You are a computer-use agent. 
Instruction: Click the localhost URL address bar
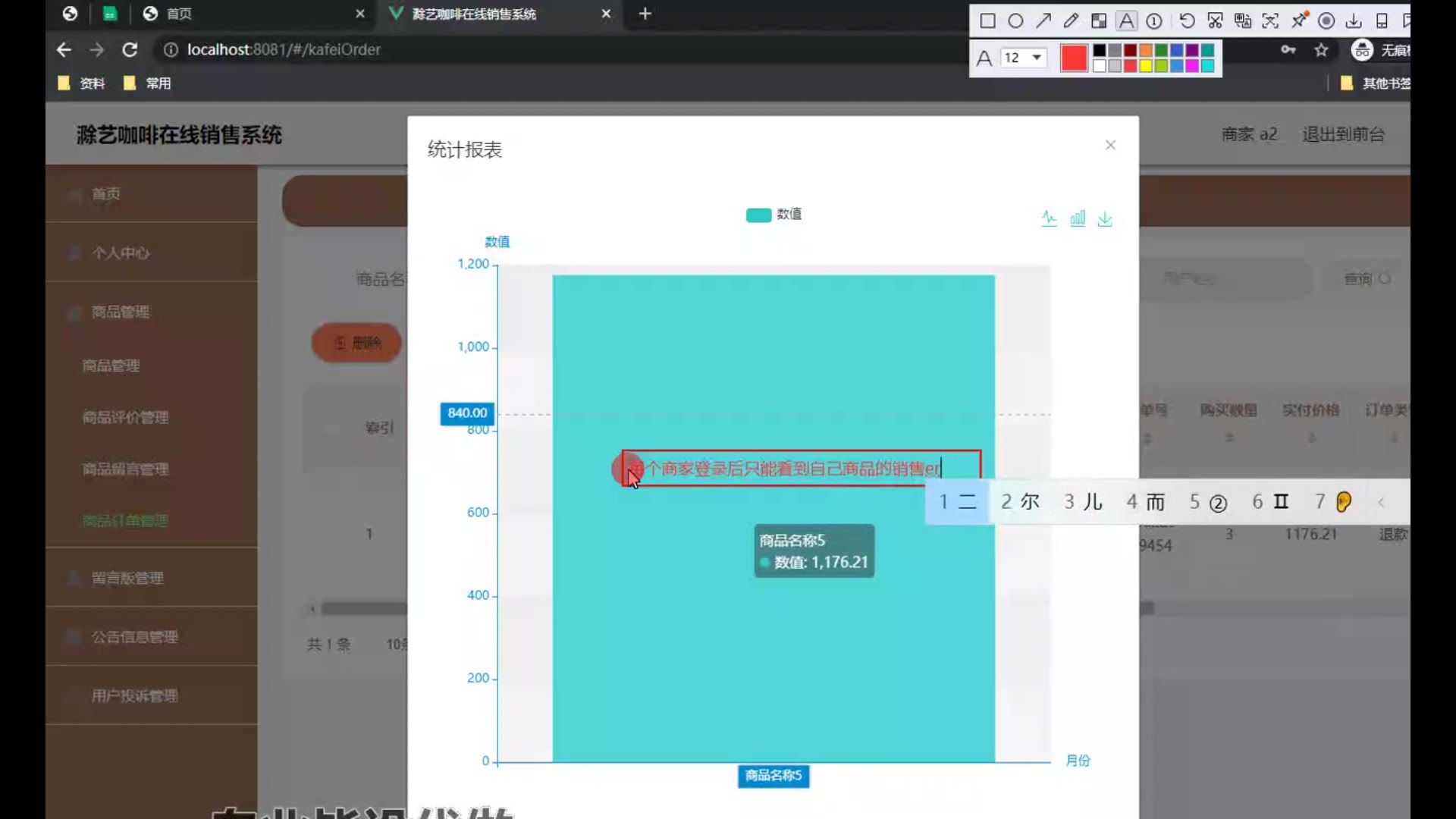284,50
